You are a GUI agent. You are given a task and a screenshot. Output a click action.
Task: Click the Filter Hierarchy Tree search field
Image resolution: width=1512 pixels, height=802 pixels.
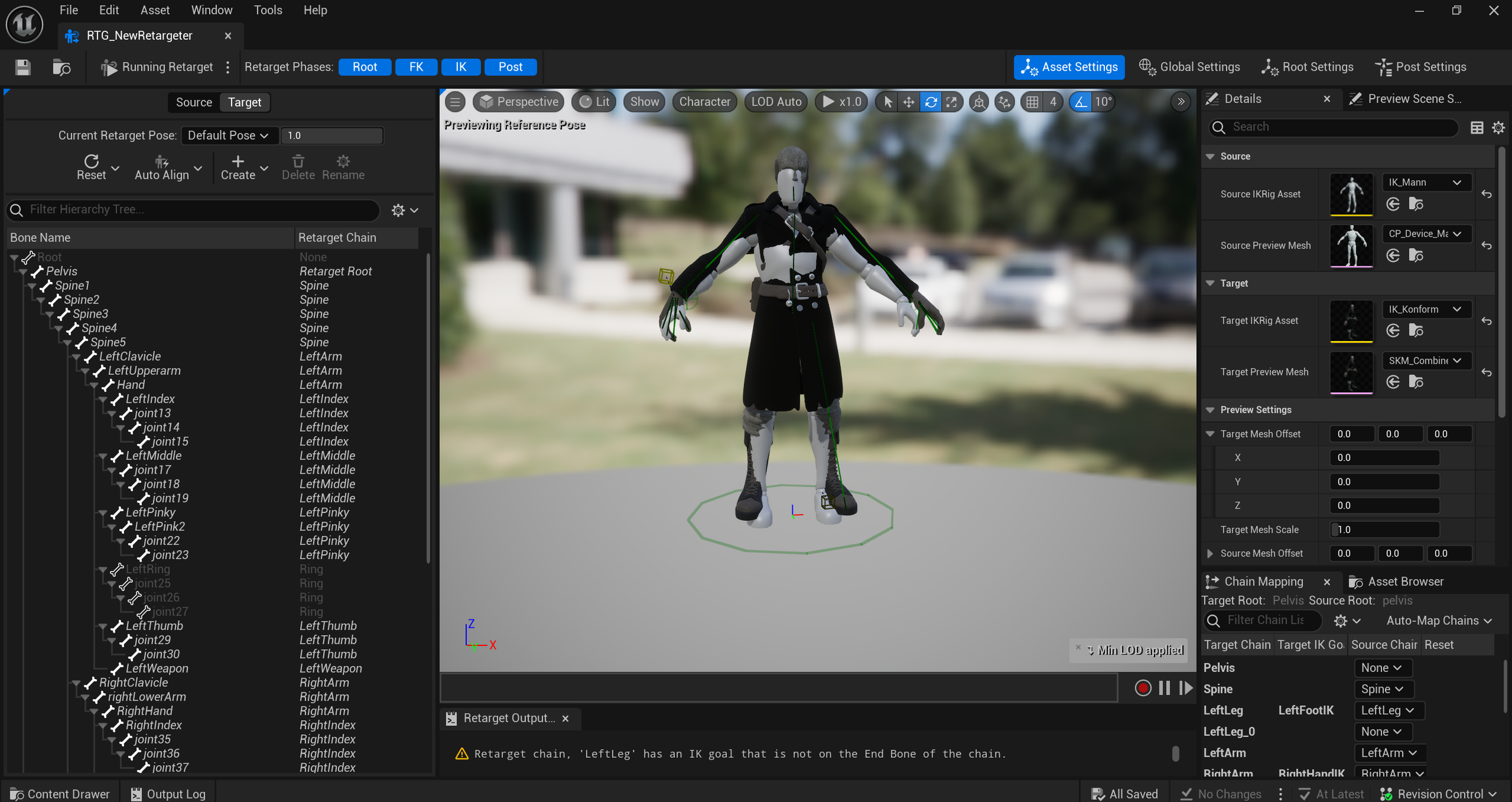[x=200, y=209]
